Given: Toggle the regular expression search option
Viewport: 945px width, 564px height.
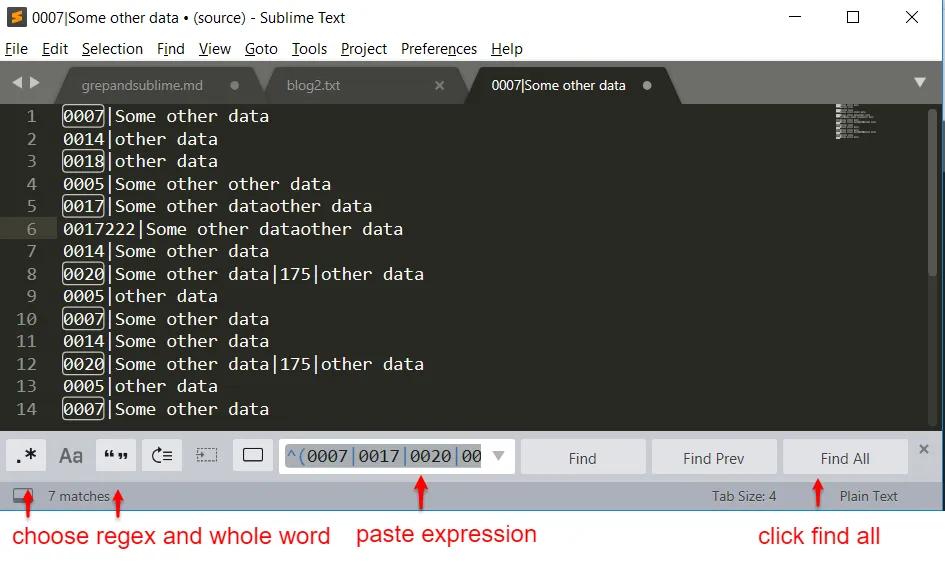Looking at the screenshot, I should coord(26,456).
